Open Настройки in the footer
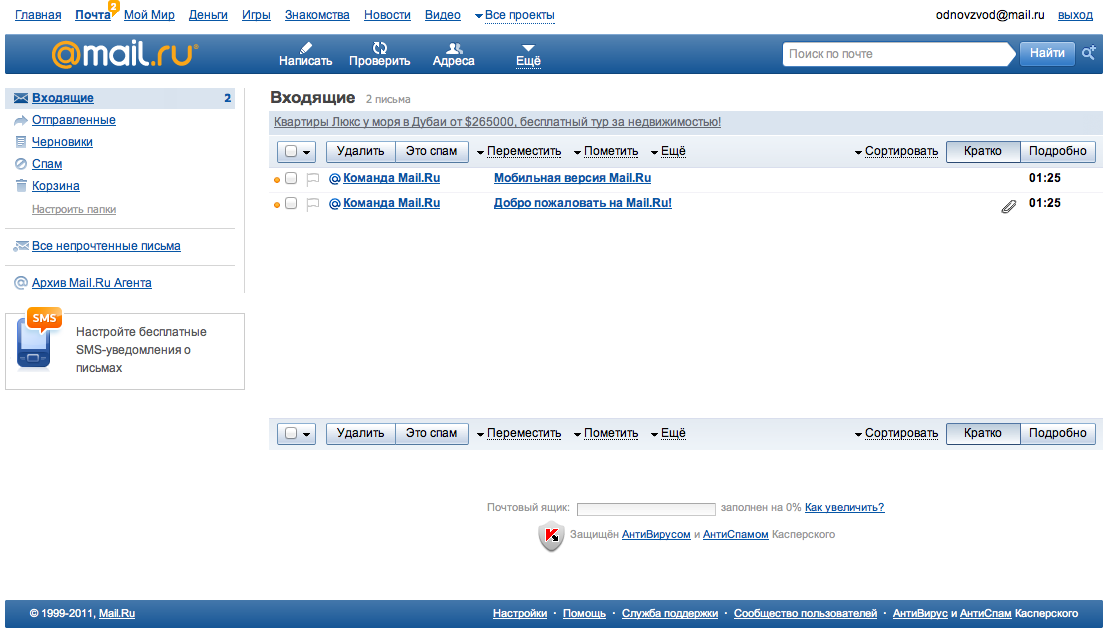This screenshot has width=1111, height=639. pos(520,613)
